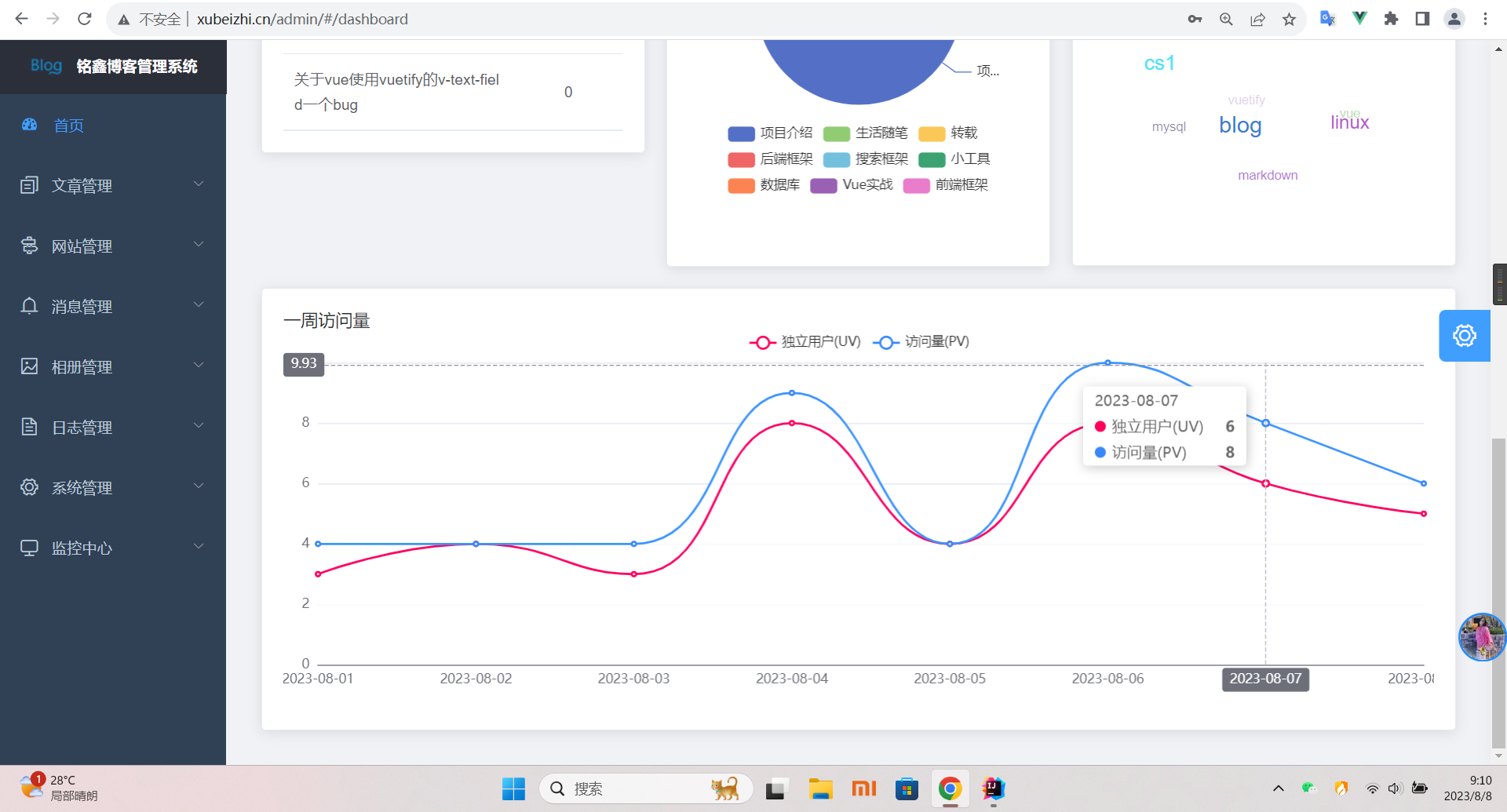The height and width of the screenshot is (812, 1507).
Task: Click the 相册管理 picture icon
Action: click(29, 366)
